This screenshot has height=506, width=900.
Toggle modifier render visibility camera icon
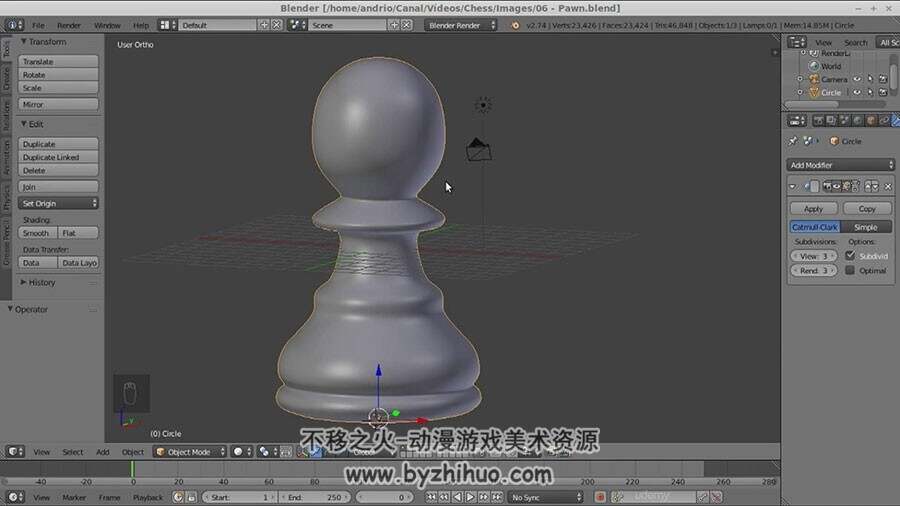coord(827,186)
